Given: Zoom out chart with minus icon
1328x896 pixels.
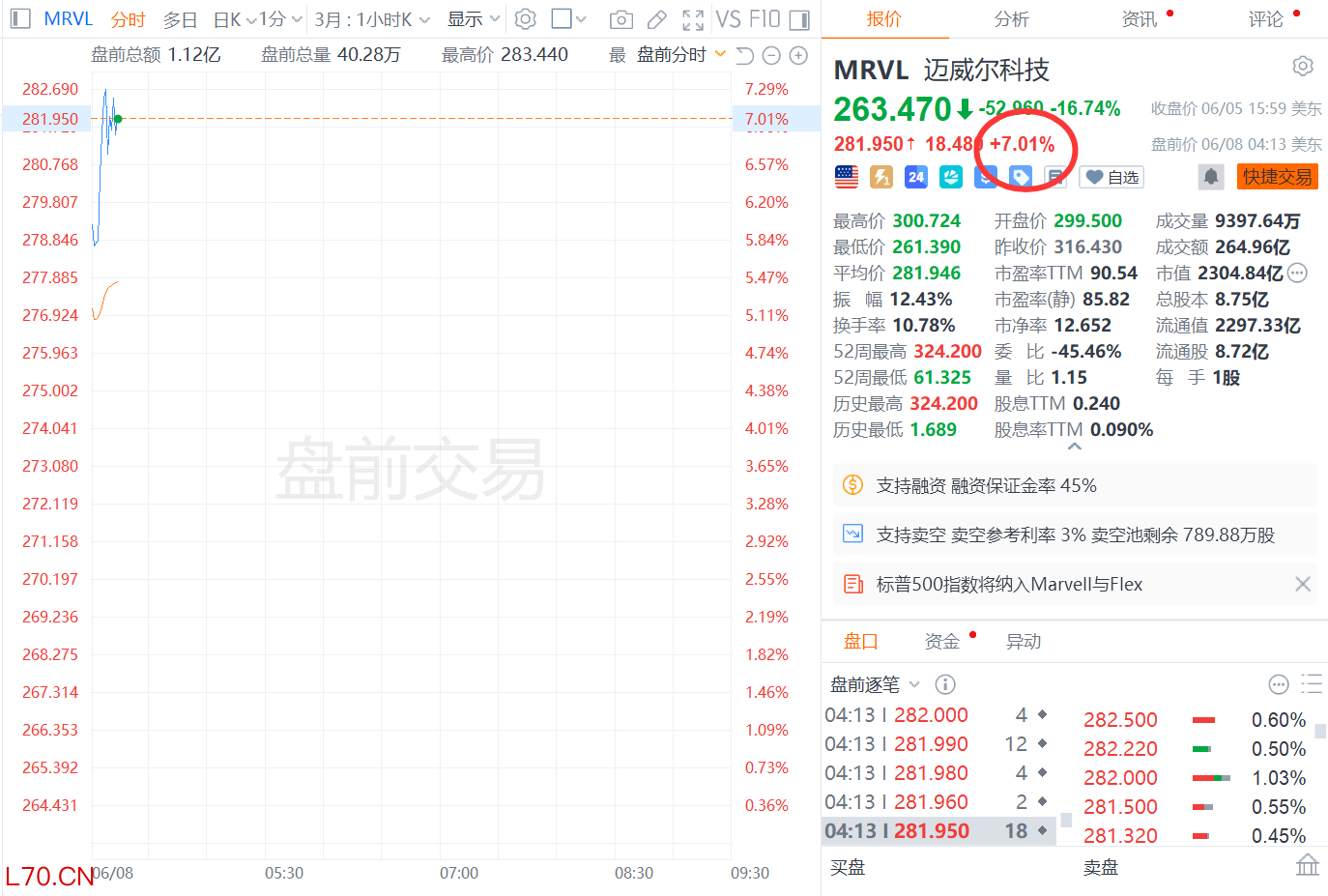Looking at the screenshot, I should tap(771, 55).
